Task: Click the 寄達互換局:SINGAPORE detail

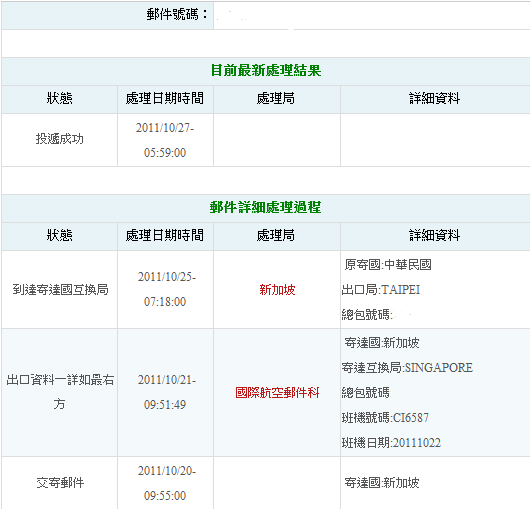Action: tap(407, 367)
